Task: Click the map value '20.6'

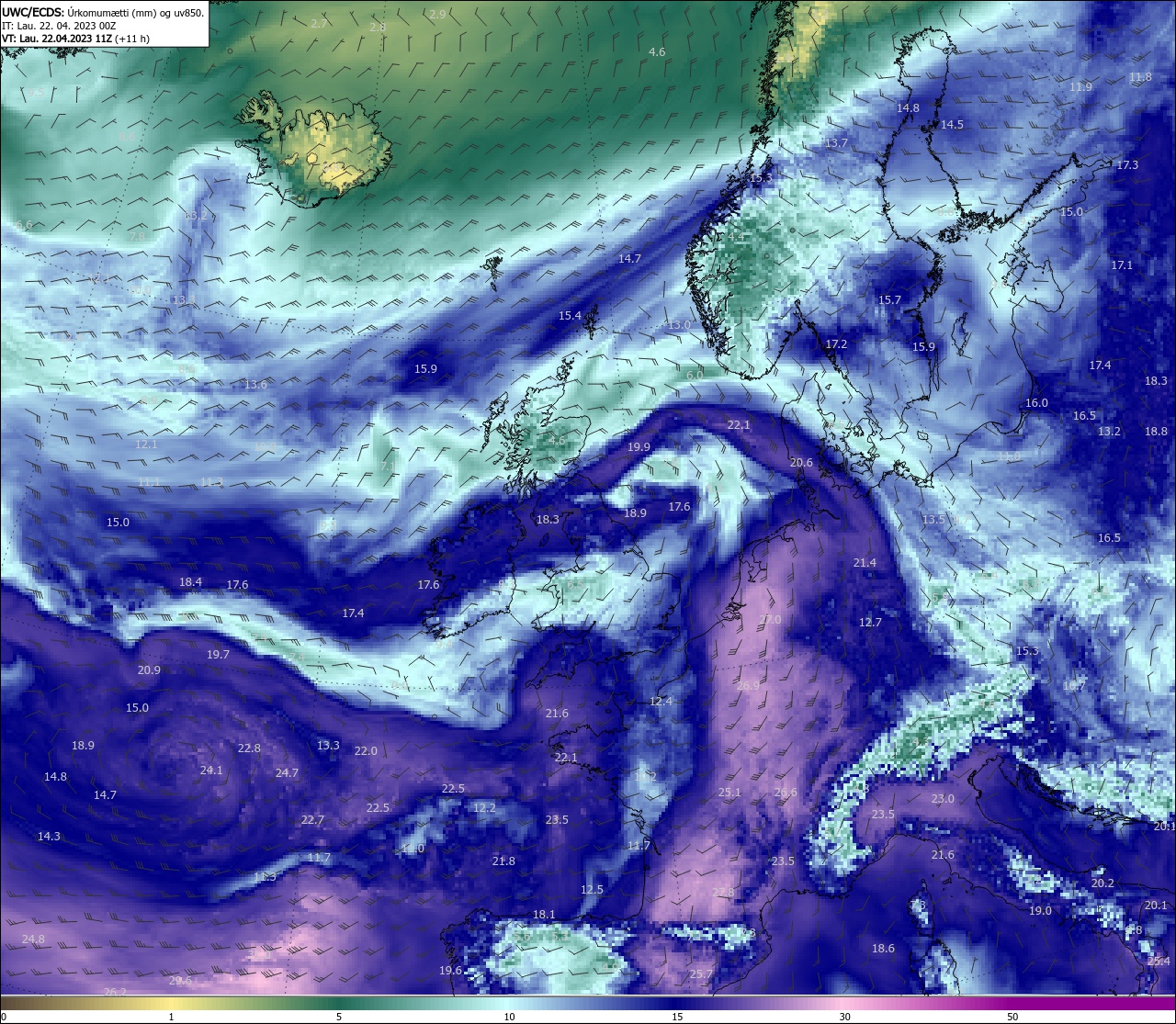Action: pos(801,462)
